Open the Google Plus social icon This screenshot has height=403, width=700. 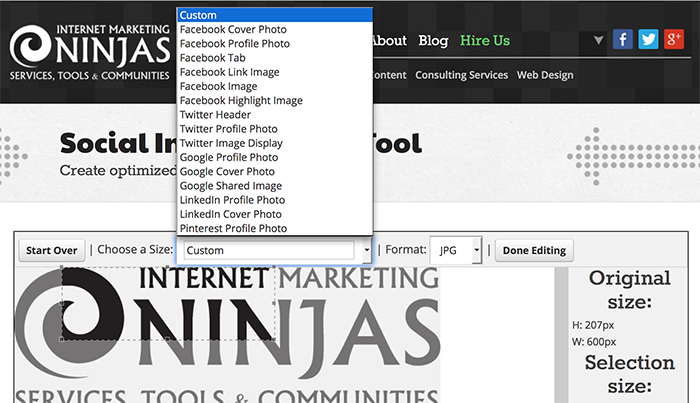tap(674, 39)
